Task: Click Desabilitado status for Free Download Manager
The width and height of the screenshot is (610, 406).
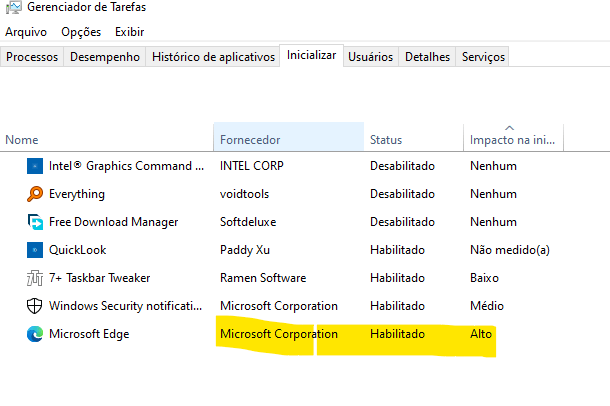Action: (x=402, y=222)
